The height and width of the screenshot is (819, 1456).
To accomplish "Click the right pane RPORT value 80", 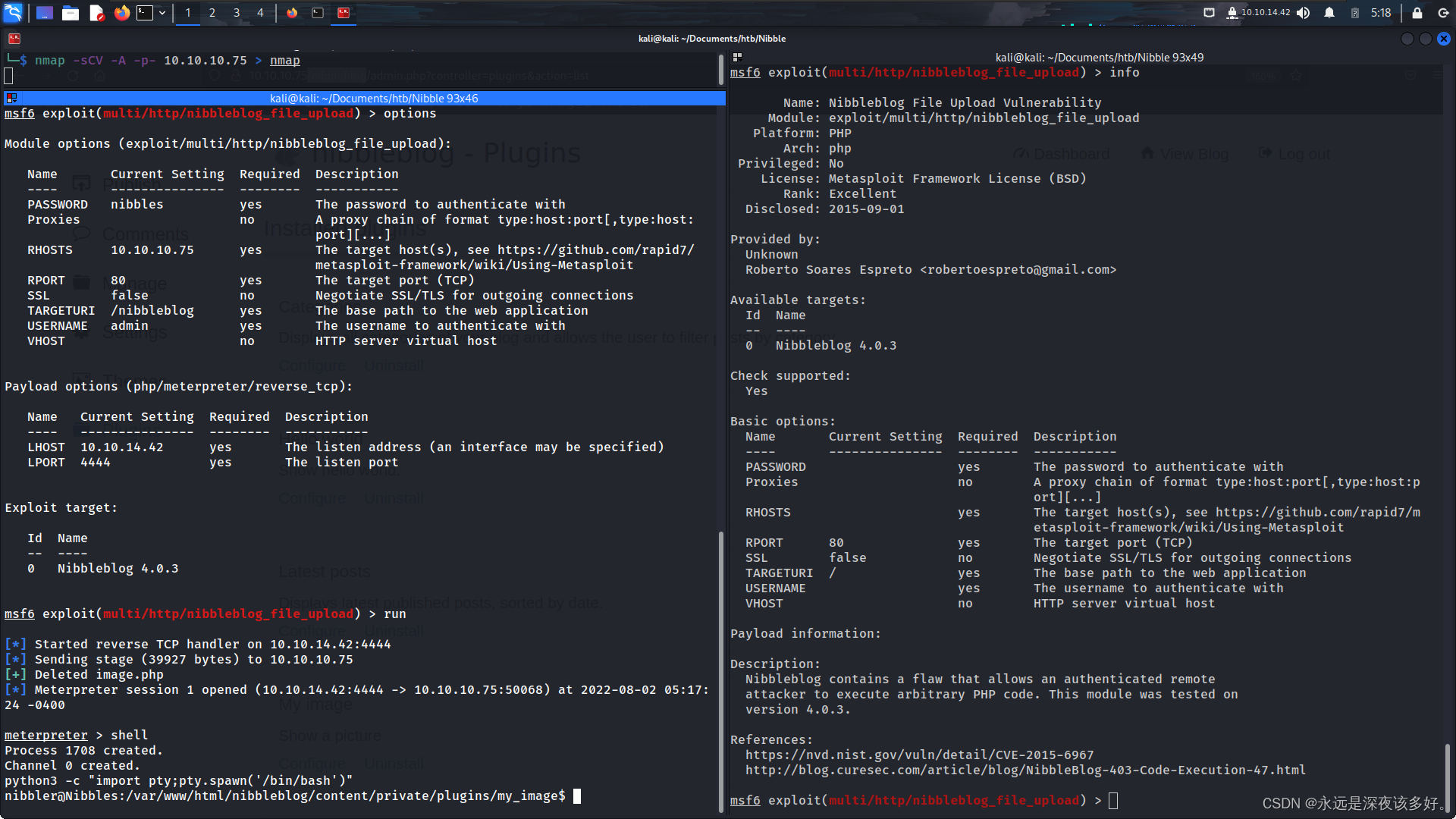I will (x=836, y=543).
